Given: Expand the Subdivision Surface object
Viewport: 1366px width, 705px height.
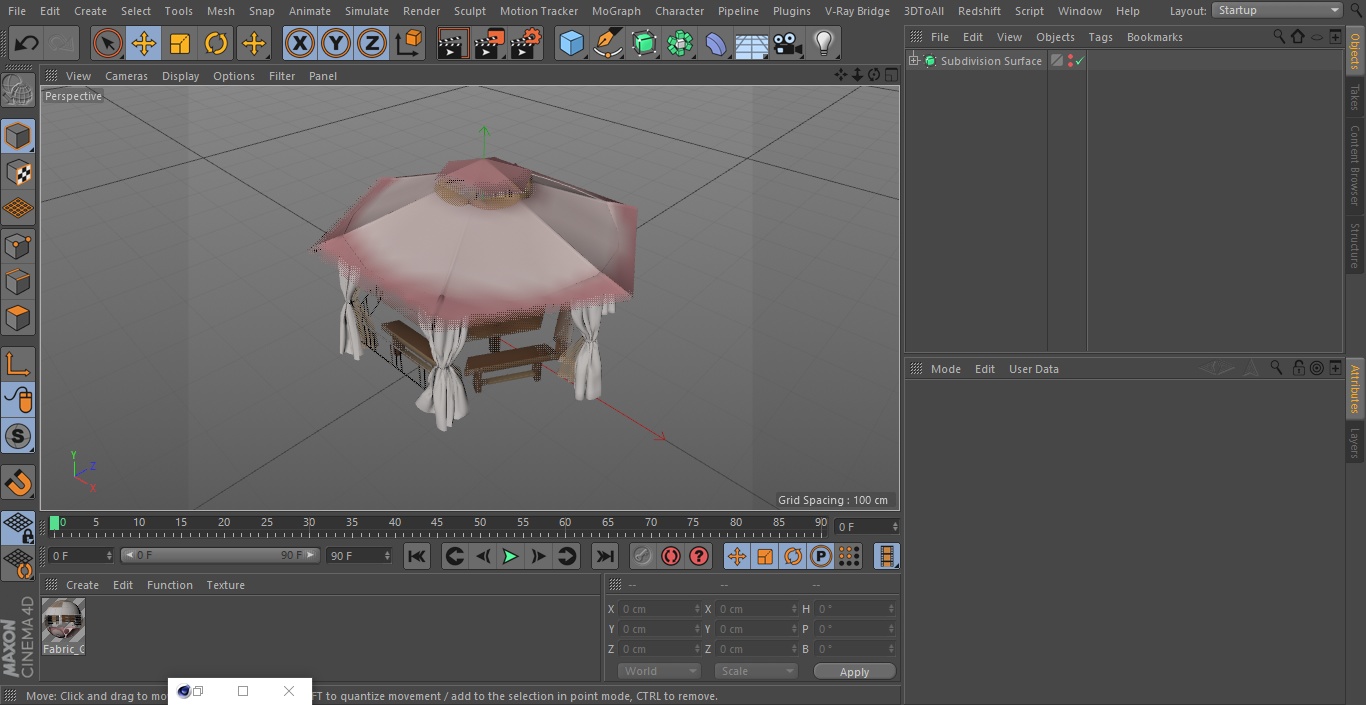Looking at the screenshot, I should (x=913, y=61).
